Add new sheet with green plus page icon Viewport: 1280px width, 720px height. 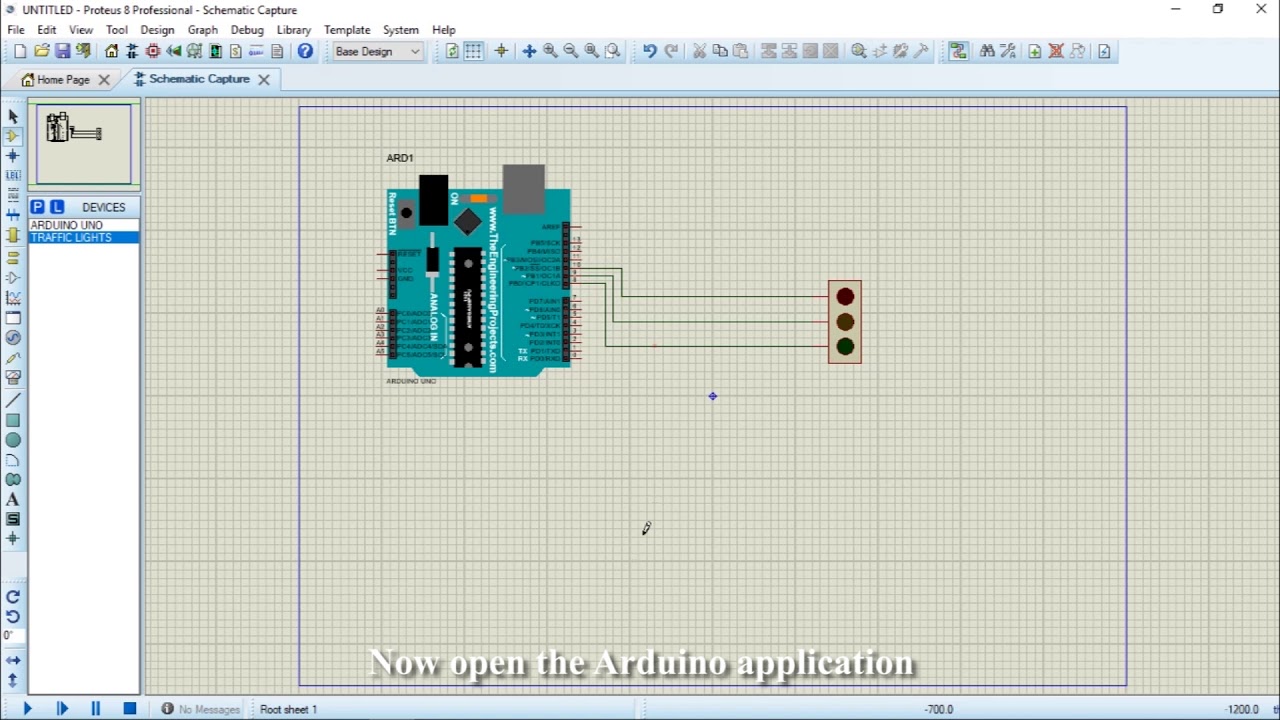coord(1035,51)
